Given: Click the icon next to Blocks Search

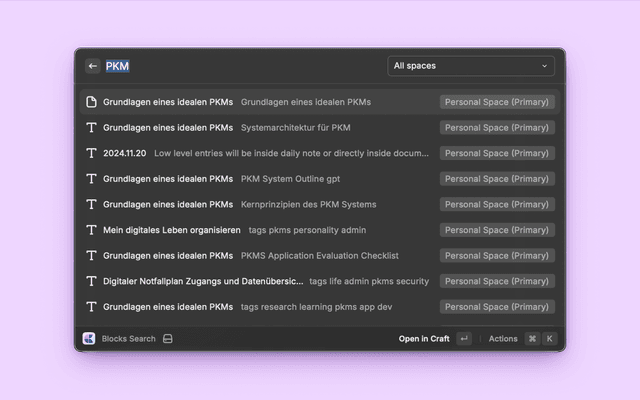Looking at the screenshot, I should [x=168, y=339].
